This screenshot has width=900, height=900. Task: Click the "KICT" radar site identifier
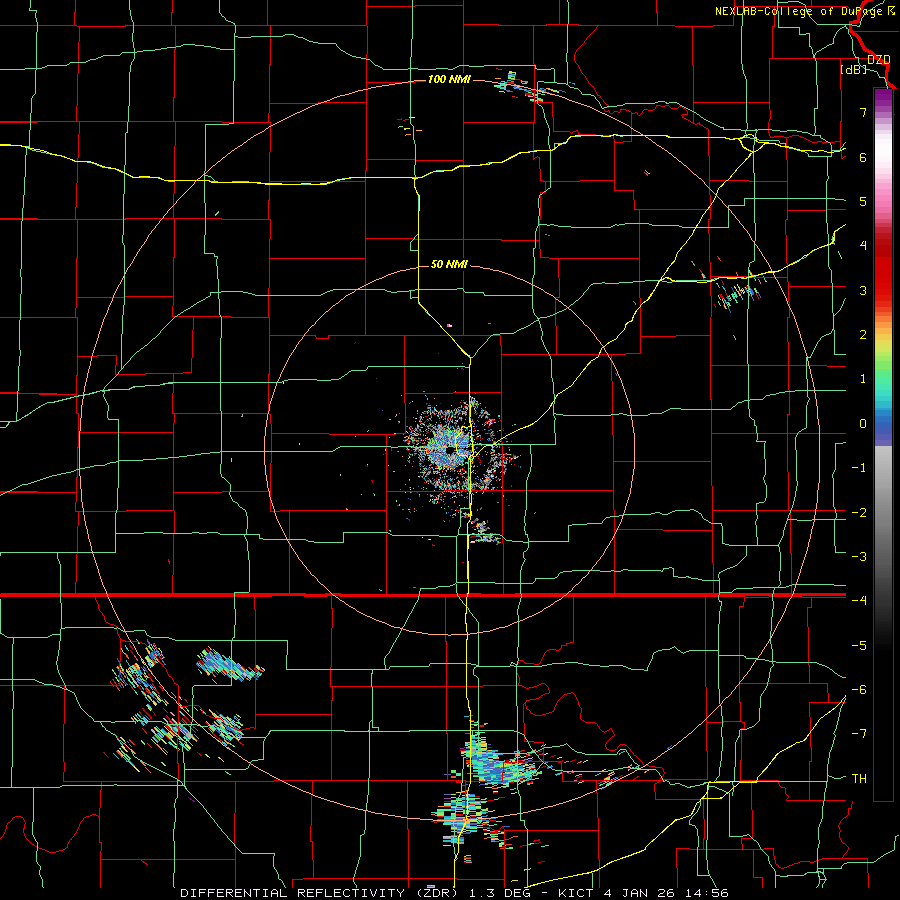pos(575,893)
